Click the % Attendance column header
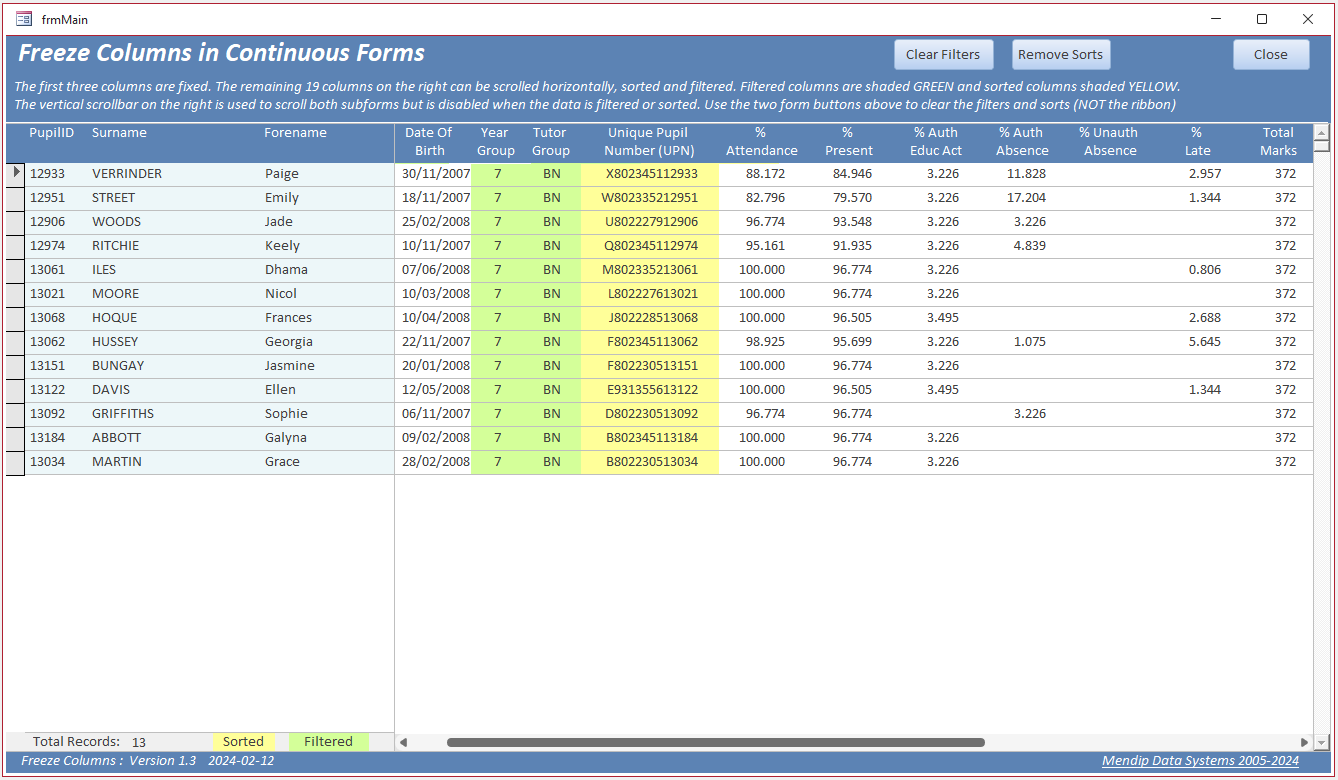The height and width of the screenshot is (780, 1338). pyautogui.click(x=761, y=141)
